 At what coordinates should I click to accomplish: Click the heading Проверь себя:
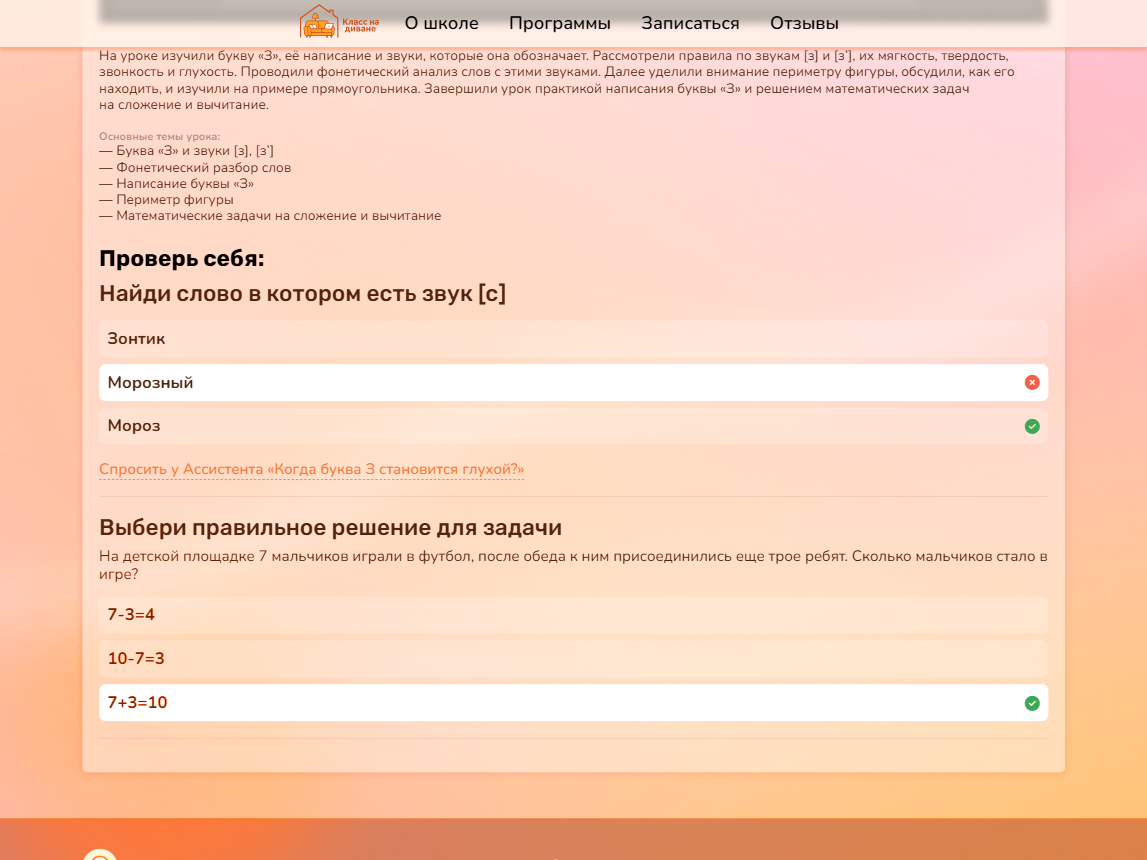pos(181,259)
